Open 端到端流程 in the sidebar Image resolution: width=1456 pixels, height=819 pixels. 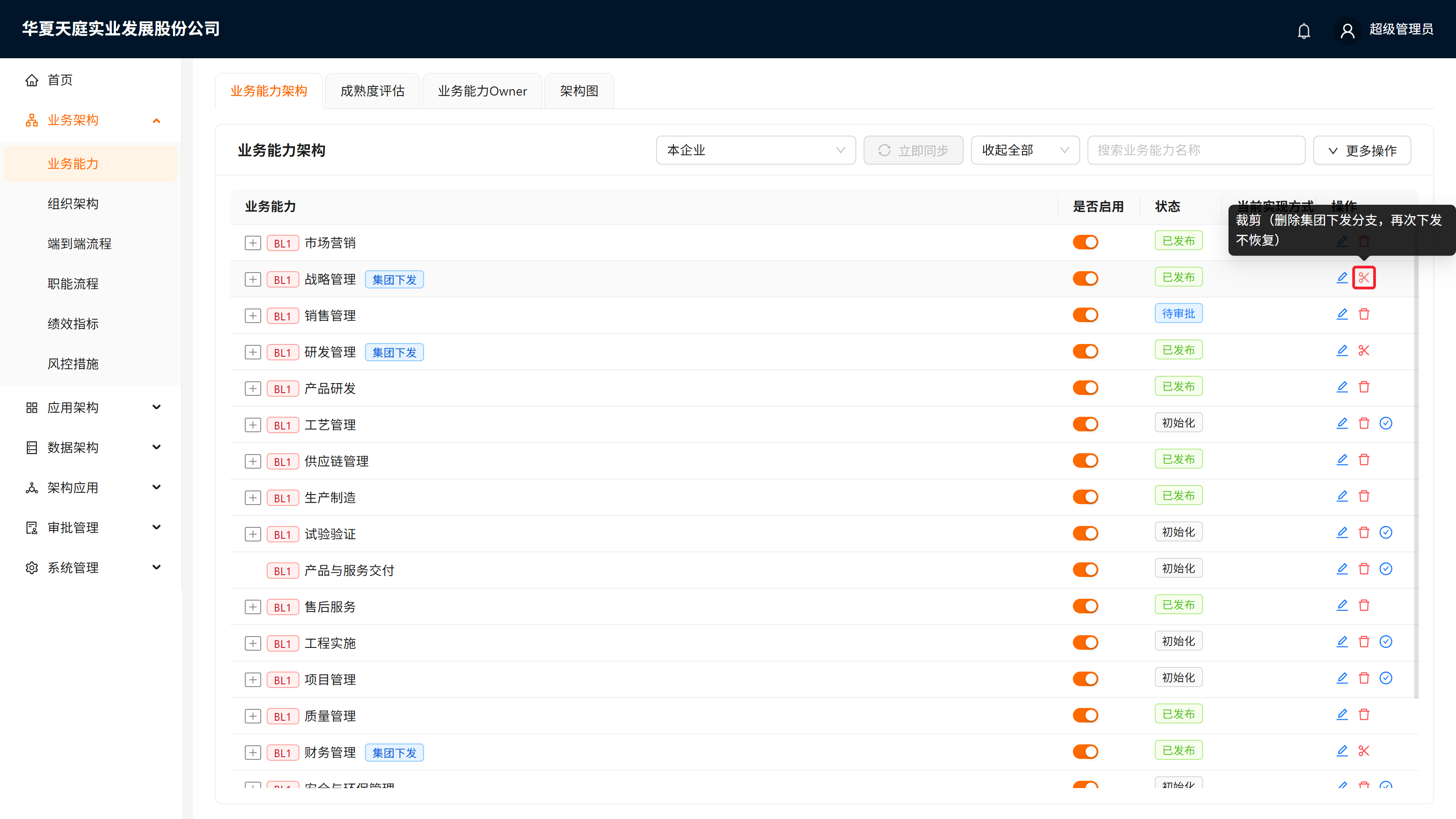click(91, 243)
